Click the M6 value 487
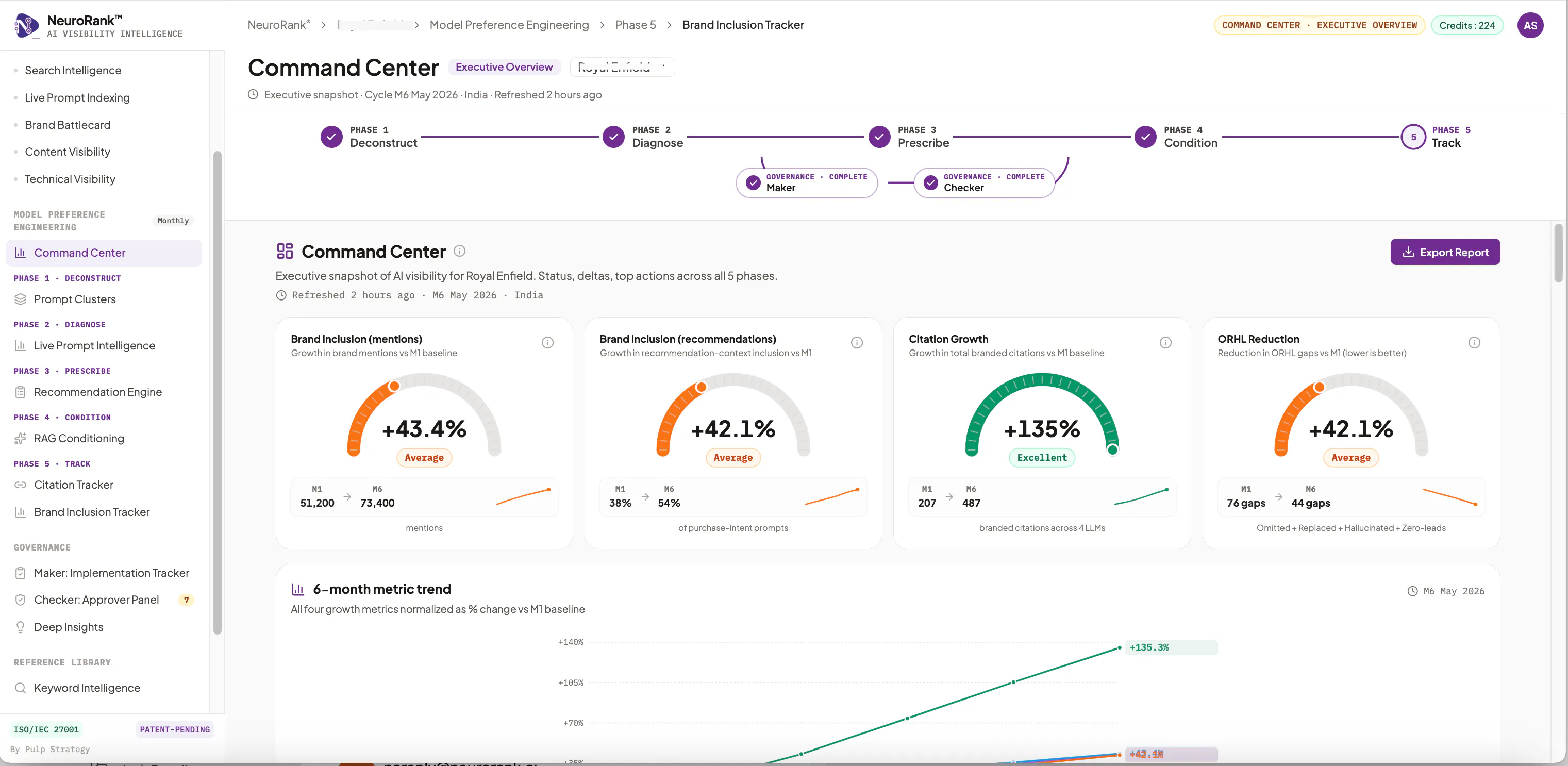This screenshot has width=1568, height=766. [x=972, y=503]
